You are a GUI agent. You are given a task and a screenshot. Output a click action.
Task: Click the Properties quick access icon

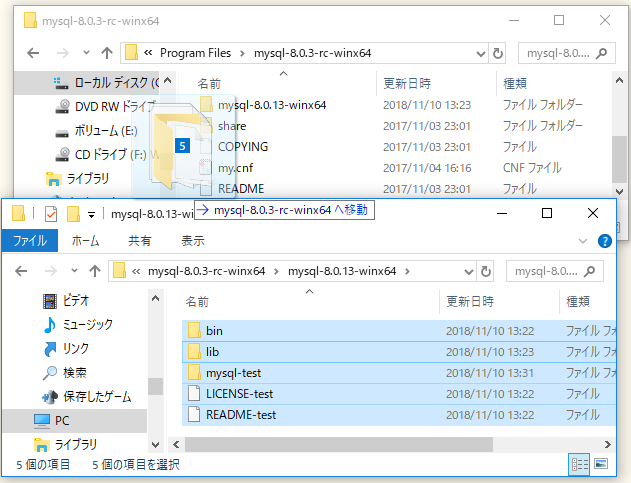click(51, 214)
